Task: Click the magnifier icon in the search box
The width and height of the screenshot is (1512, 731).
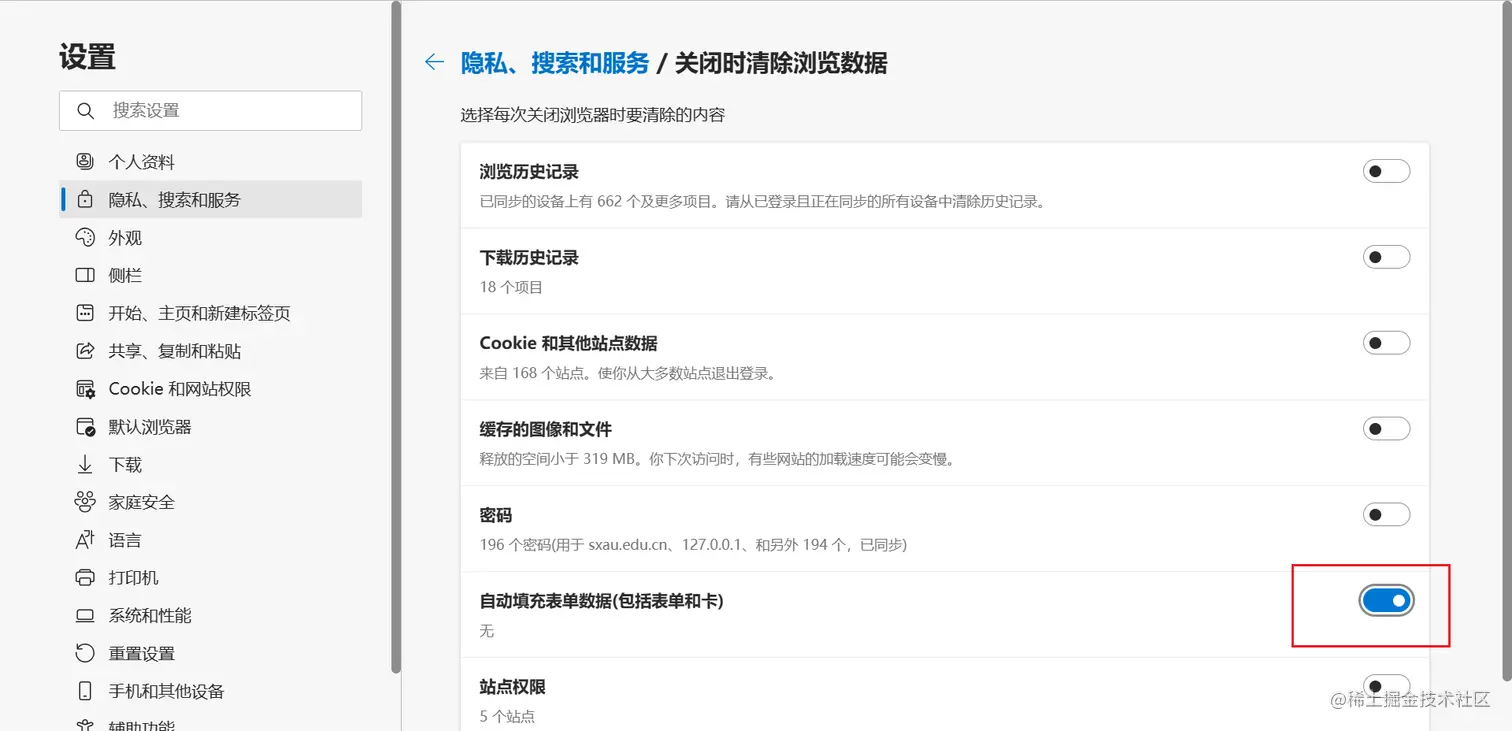Action: pos(86,110)
